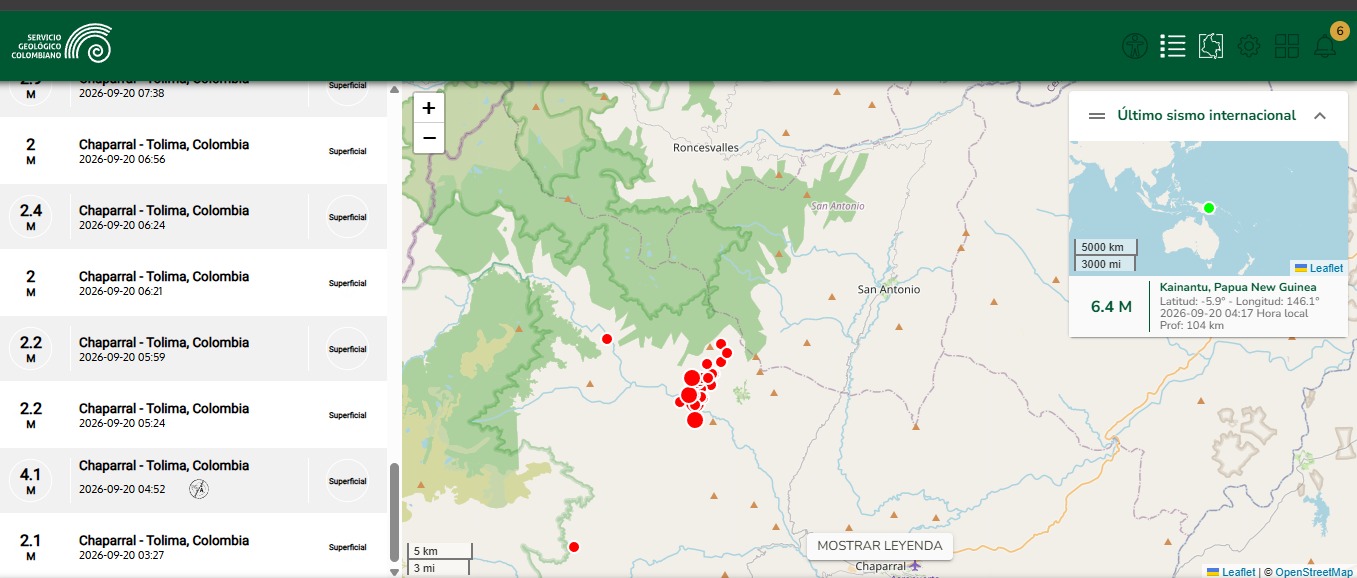Image resolution: width=1357 pixels, height=578 pixels.
Task: Zoom out on the main map
Action: pos(429,138)
